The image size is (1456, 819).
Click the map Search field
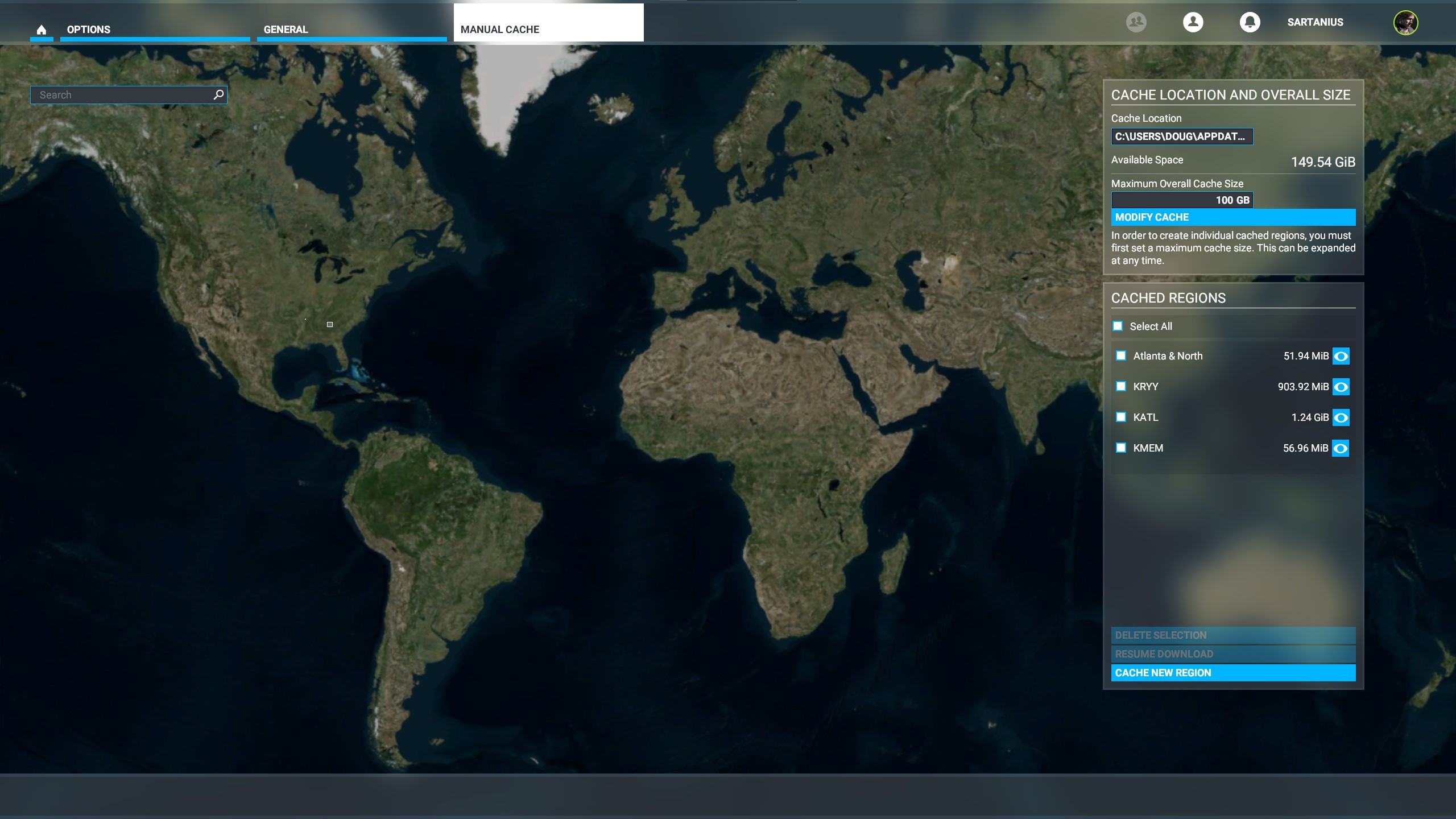129,95
